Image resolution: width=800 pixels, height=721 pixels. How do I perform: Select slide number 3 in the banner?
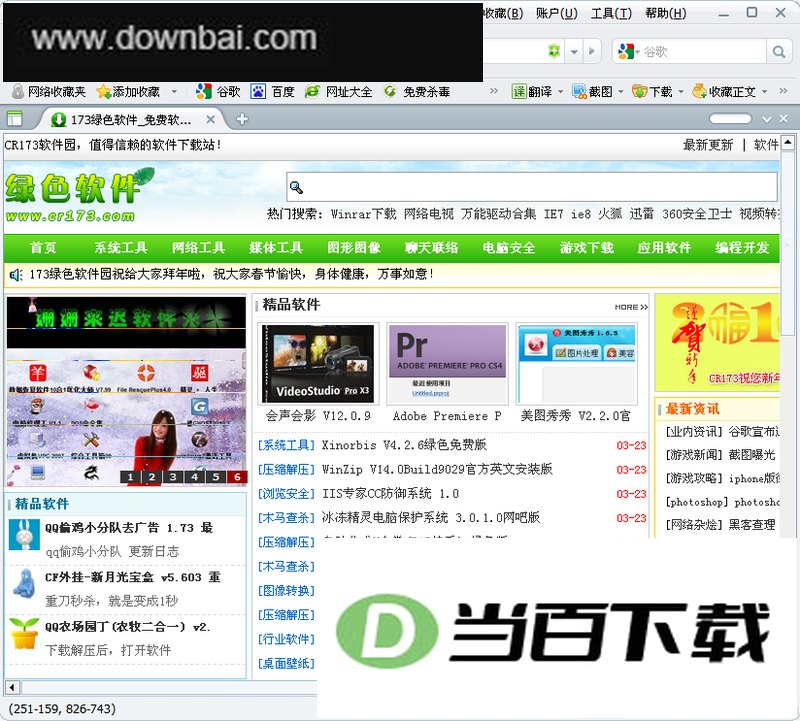click(x=173, y=477)
